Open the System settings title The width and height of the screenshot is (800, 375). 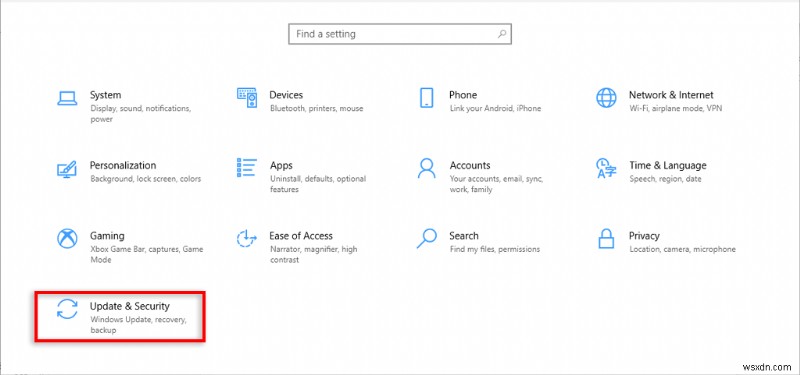pos(106,95)
